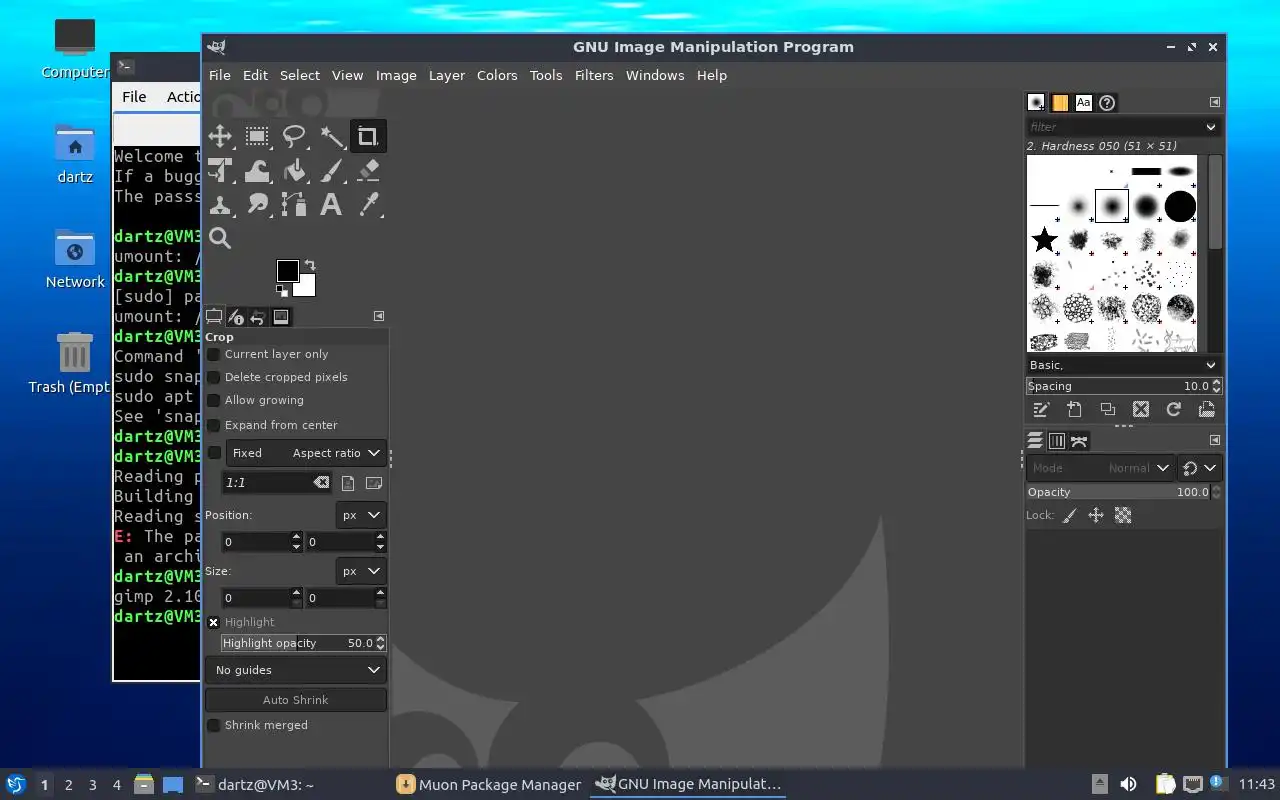Enable Expand from center checkbox
Image resolution: width=1280 pixels, height=800 pixels.
click(213, 425)
